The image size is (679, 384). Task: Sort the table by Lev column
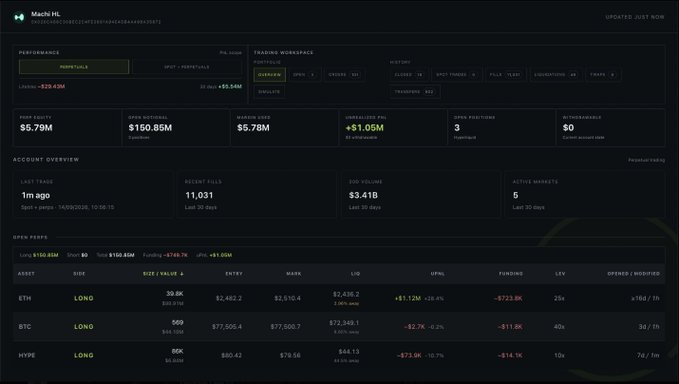point(560,274)
